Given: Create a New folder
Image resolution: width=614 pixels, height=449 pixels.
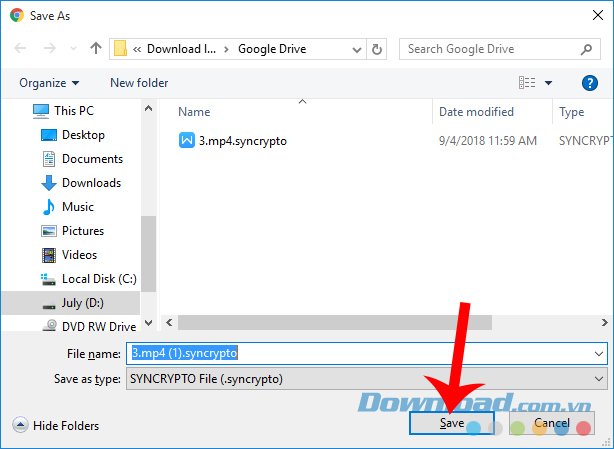Looking at the screenshot, I should [139, 83].
